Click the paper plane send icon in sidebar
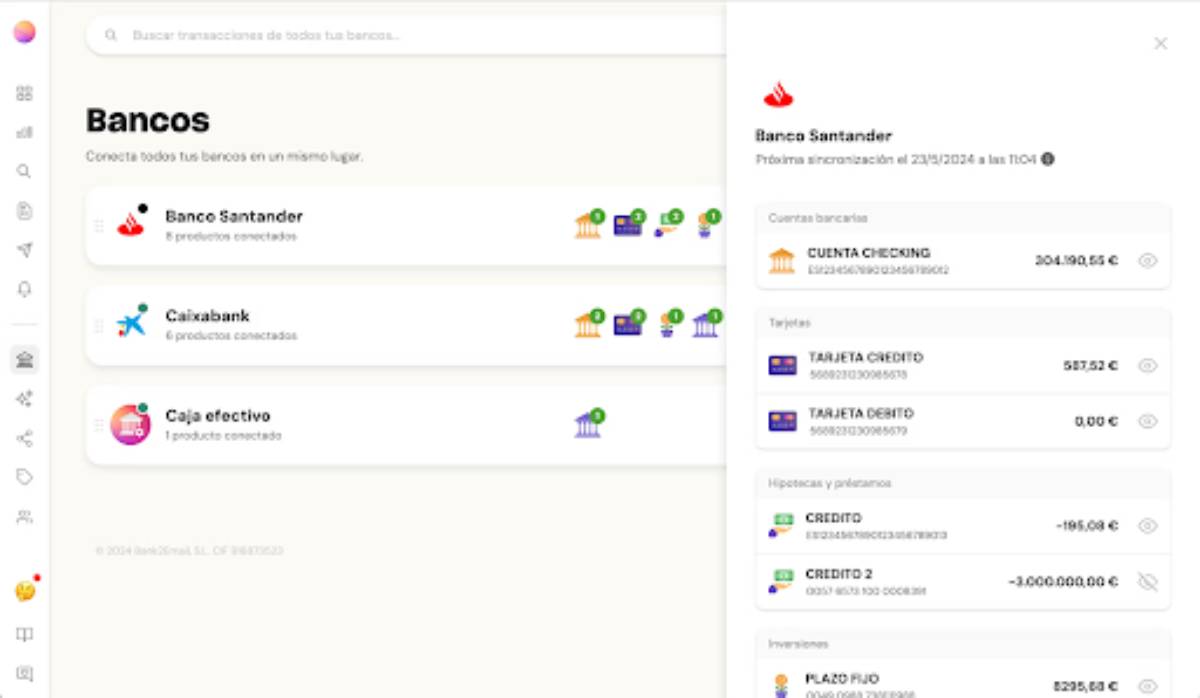1200x698 pixels. 25,250
